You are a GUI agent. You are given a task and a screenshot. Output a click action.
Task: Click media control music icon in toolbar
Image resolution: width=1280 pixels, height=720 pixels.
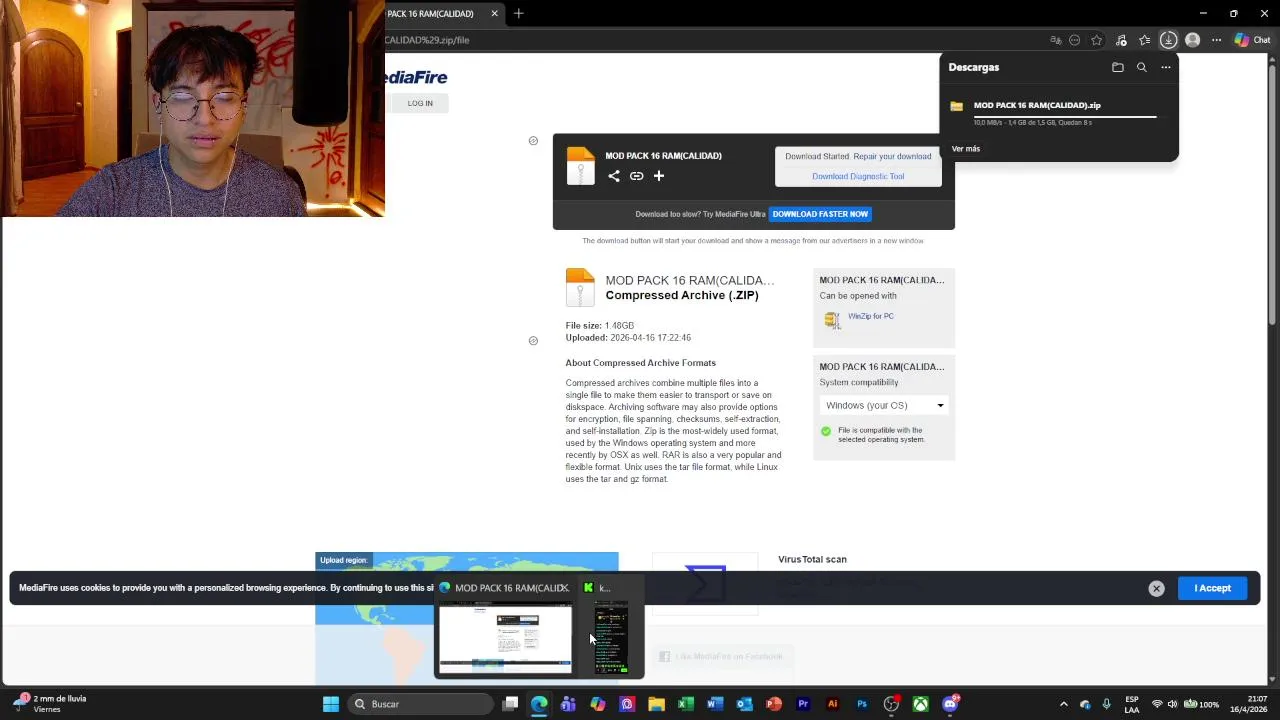coord(1121,40)
